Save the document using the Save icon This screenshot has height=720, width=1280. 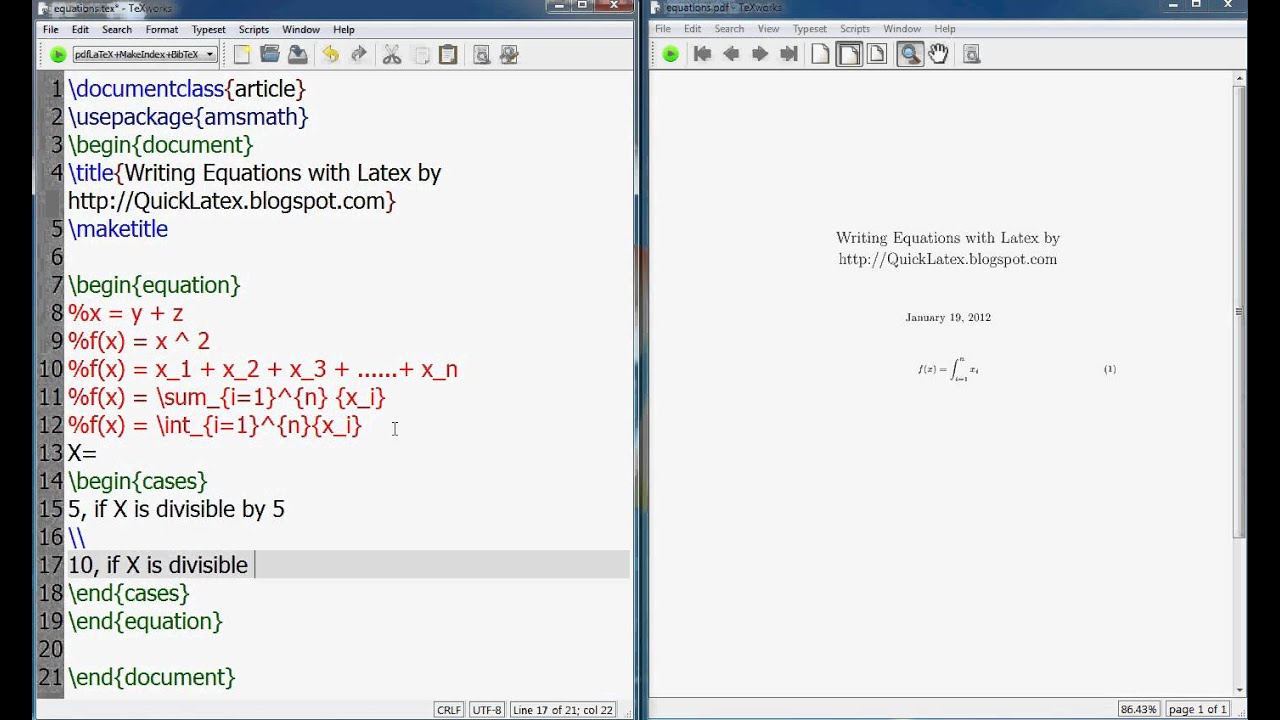point(298,54)
